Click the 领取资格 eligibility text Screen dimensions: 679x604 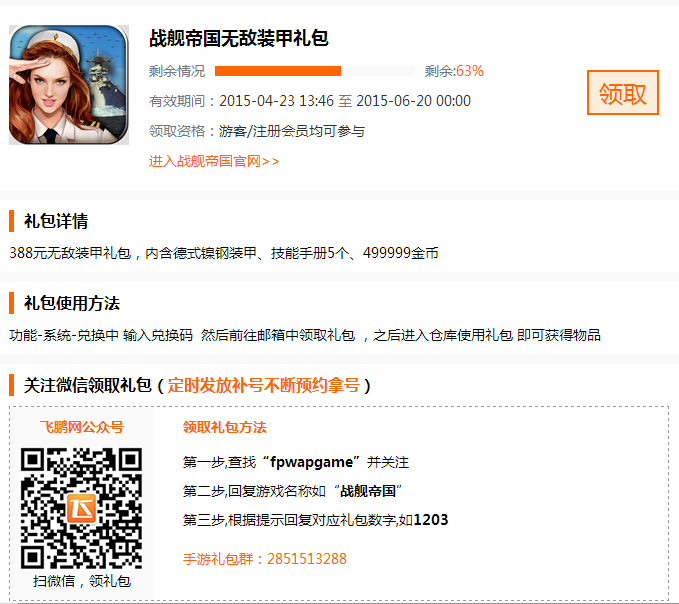pos(257,131)
